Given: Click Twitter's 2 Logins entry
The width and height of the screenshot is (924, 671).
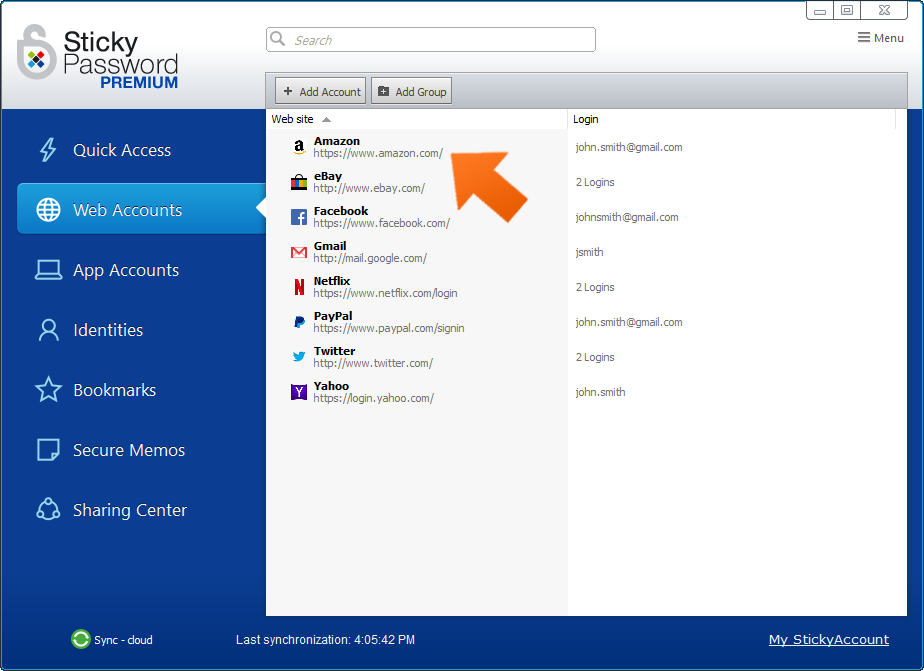Looking at the screenshot, I should (x=595, y=357).
